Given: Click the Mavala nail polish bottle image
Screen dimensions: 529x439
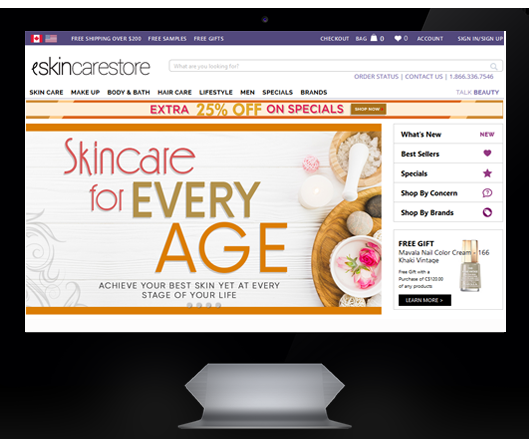Looking at the screenshot, I should (470, 266).
